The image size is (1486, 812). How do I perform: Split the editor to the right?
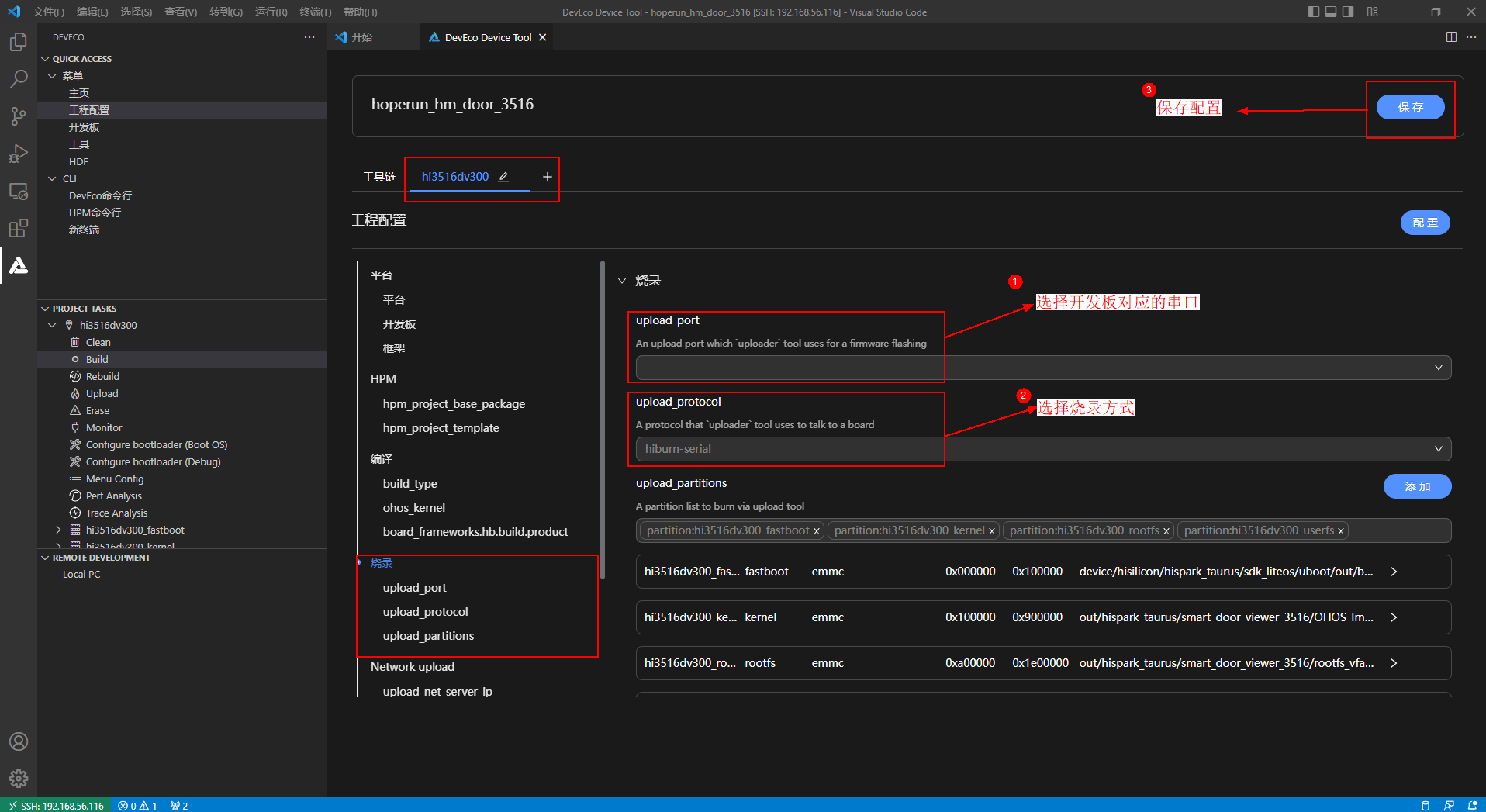tap(1451, 37)
